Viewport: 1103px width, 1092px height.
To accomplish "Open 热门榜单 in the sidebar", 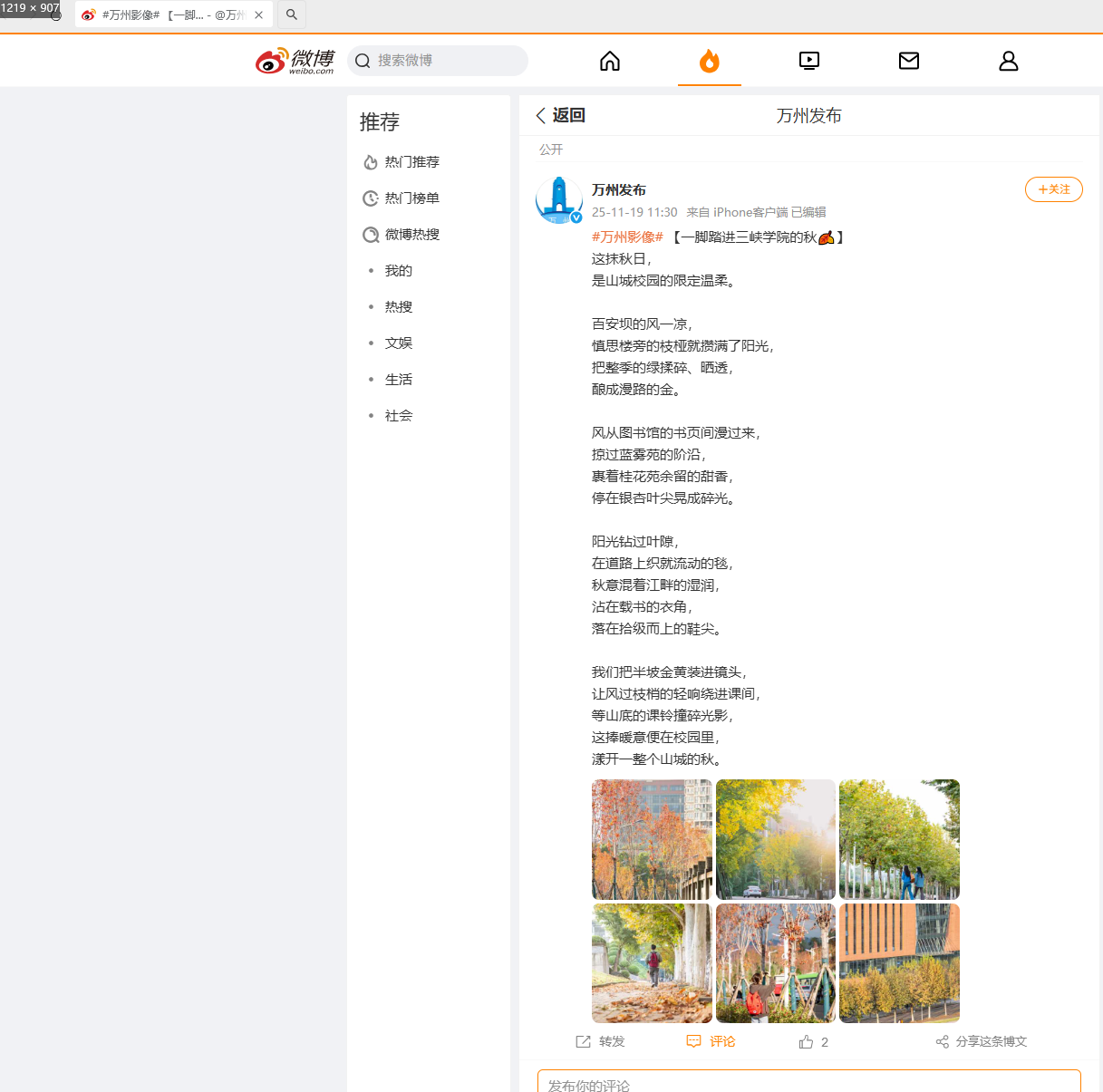I will pyautogui.click(x=411, y=198).
